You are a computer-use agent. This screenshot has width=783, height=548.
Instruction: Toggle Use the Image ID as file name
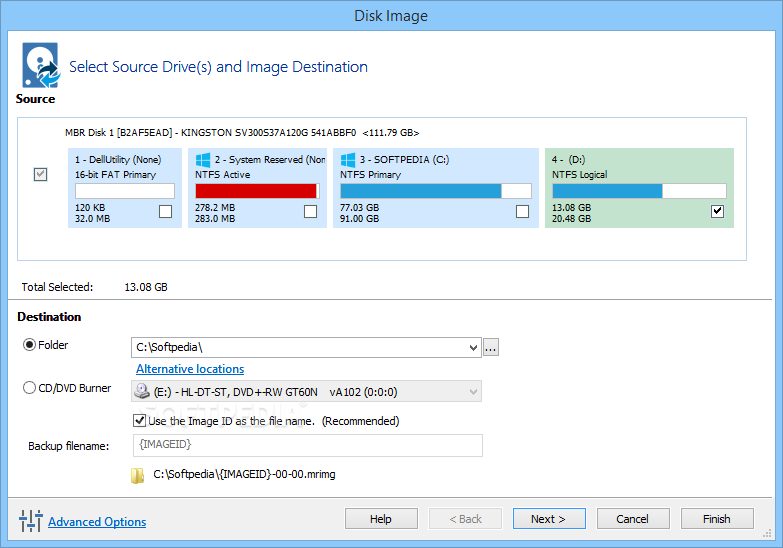coord(139,421)
